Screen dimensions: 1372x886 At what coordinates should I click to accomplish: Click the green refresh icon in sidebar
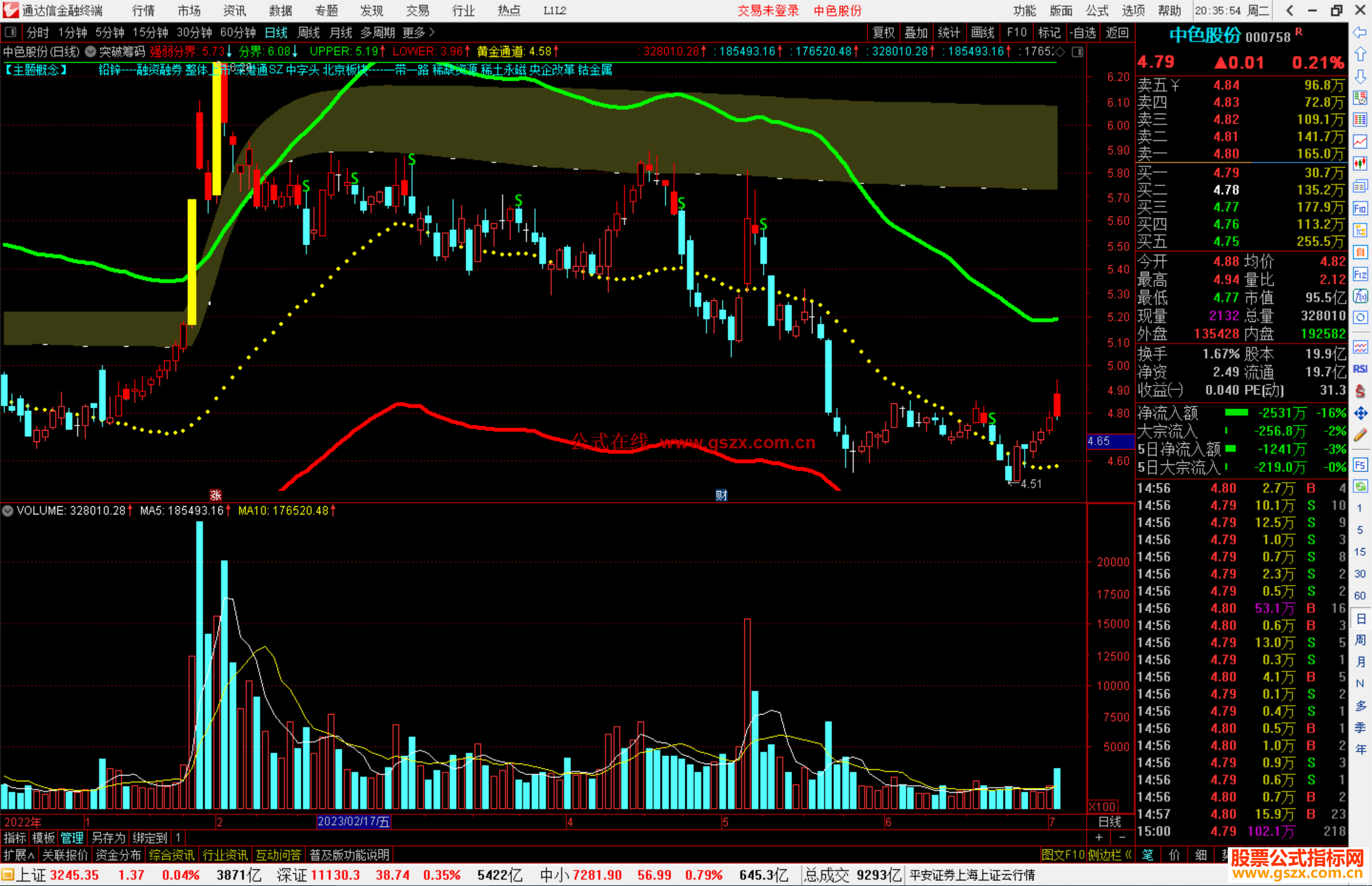(x=1360, y=487)
